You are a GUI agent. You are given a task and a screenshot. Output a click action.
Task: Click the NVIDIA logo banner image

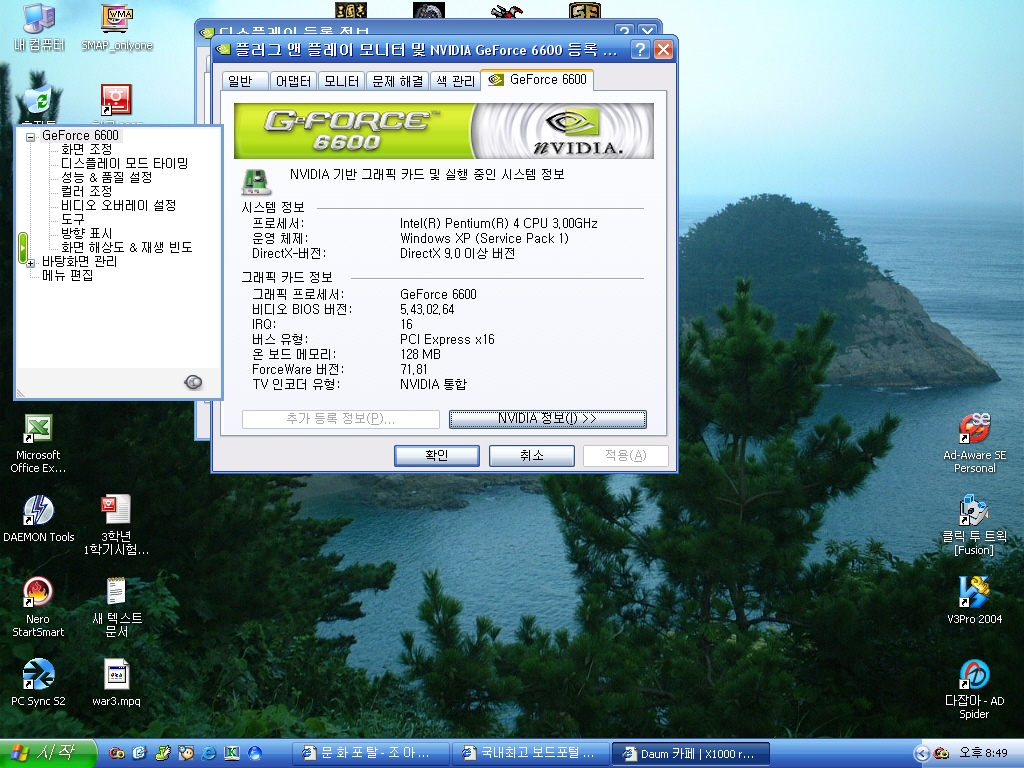coord(443,131)
